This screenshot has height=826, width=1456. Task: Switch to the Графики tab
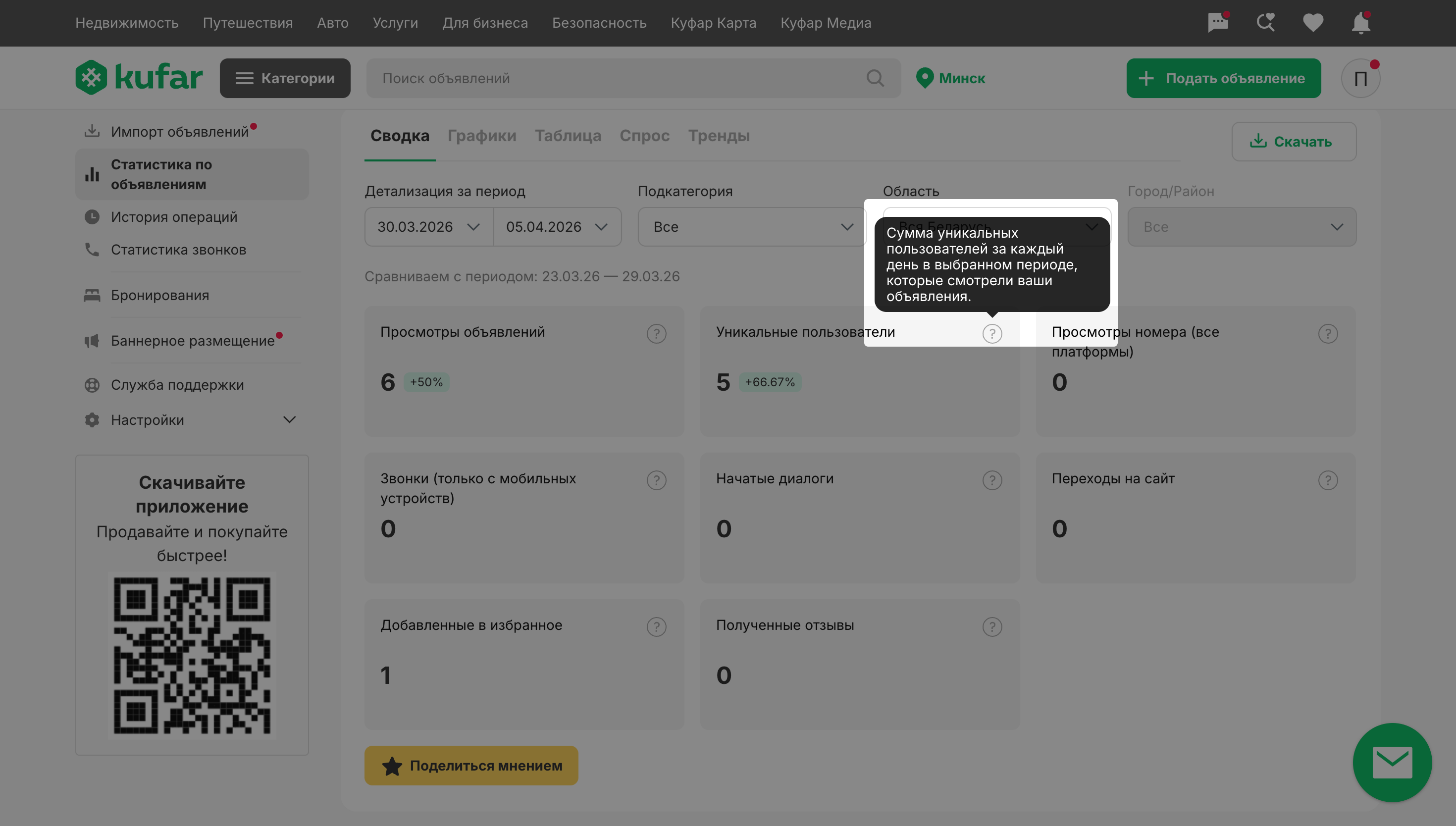pyautogui.click(x=481, y=136)
